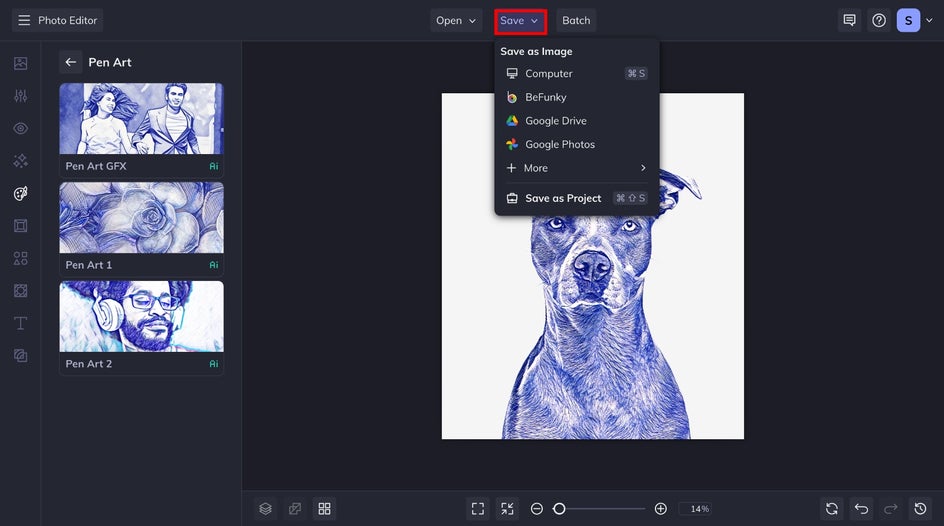Open the feedback message icon
The width and height of the screenshot is (944, 526).
point(849,20)
